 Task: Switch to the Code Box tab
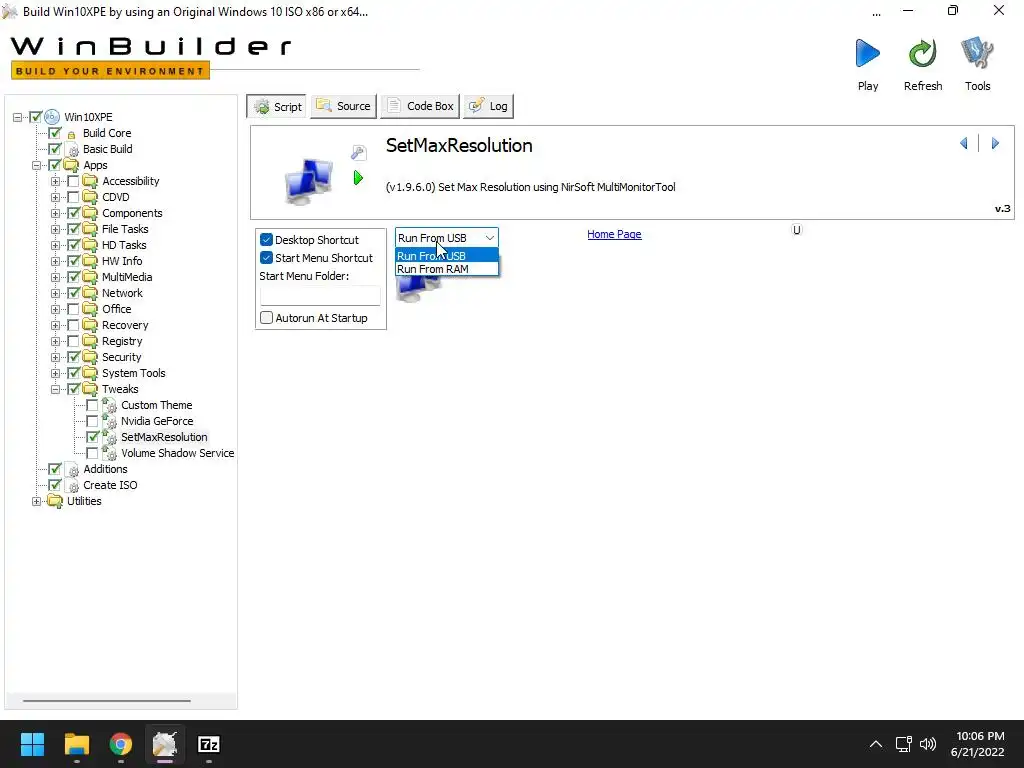tap(420, 106)
